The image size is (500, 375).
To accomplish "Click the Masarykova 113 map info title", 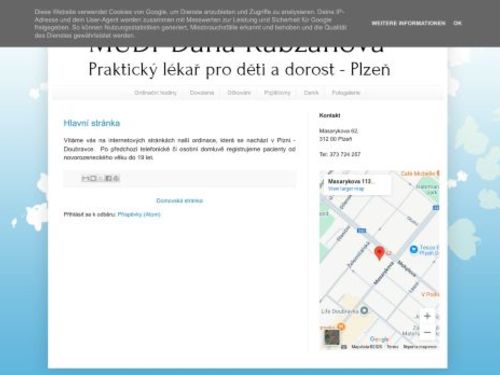I will tap(351, 181).
